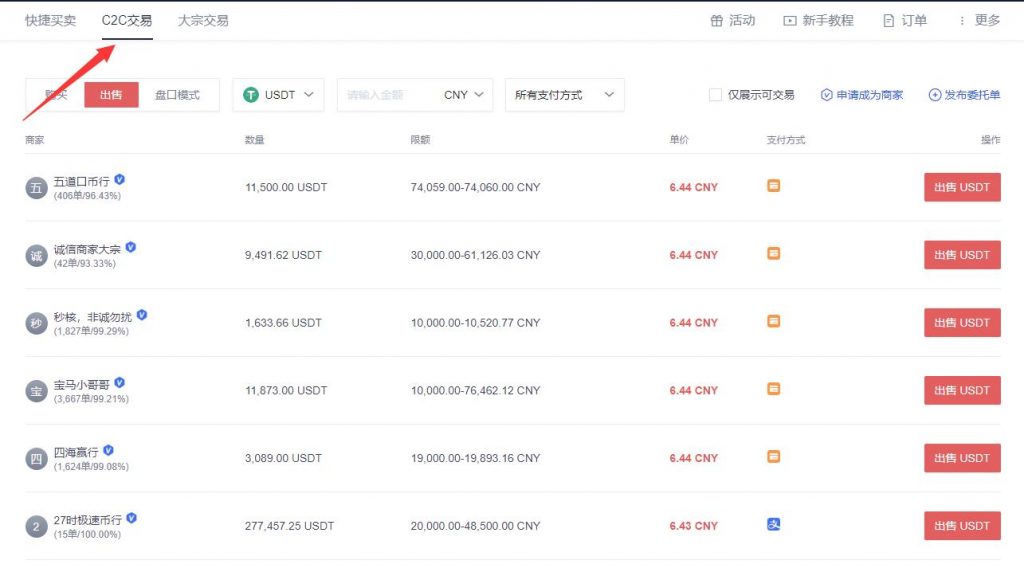Click verified badge next to 诚信商家大宗
The width and height of the screenshot is (1024, 568).
[x=131, y=247]
